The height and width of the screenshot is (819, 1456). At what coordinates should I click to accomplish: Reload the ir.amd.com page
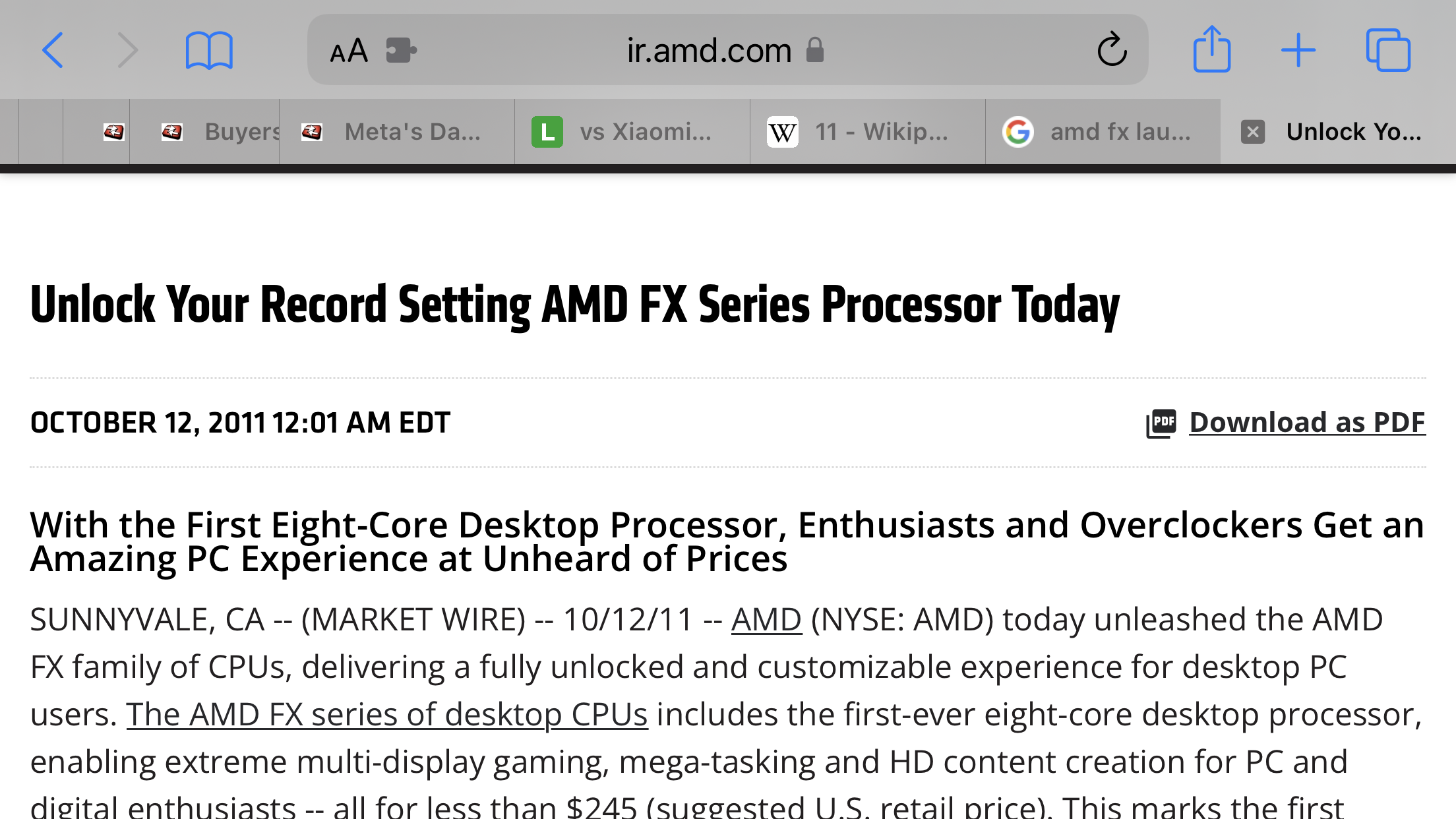1112,49
